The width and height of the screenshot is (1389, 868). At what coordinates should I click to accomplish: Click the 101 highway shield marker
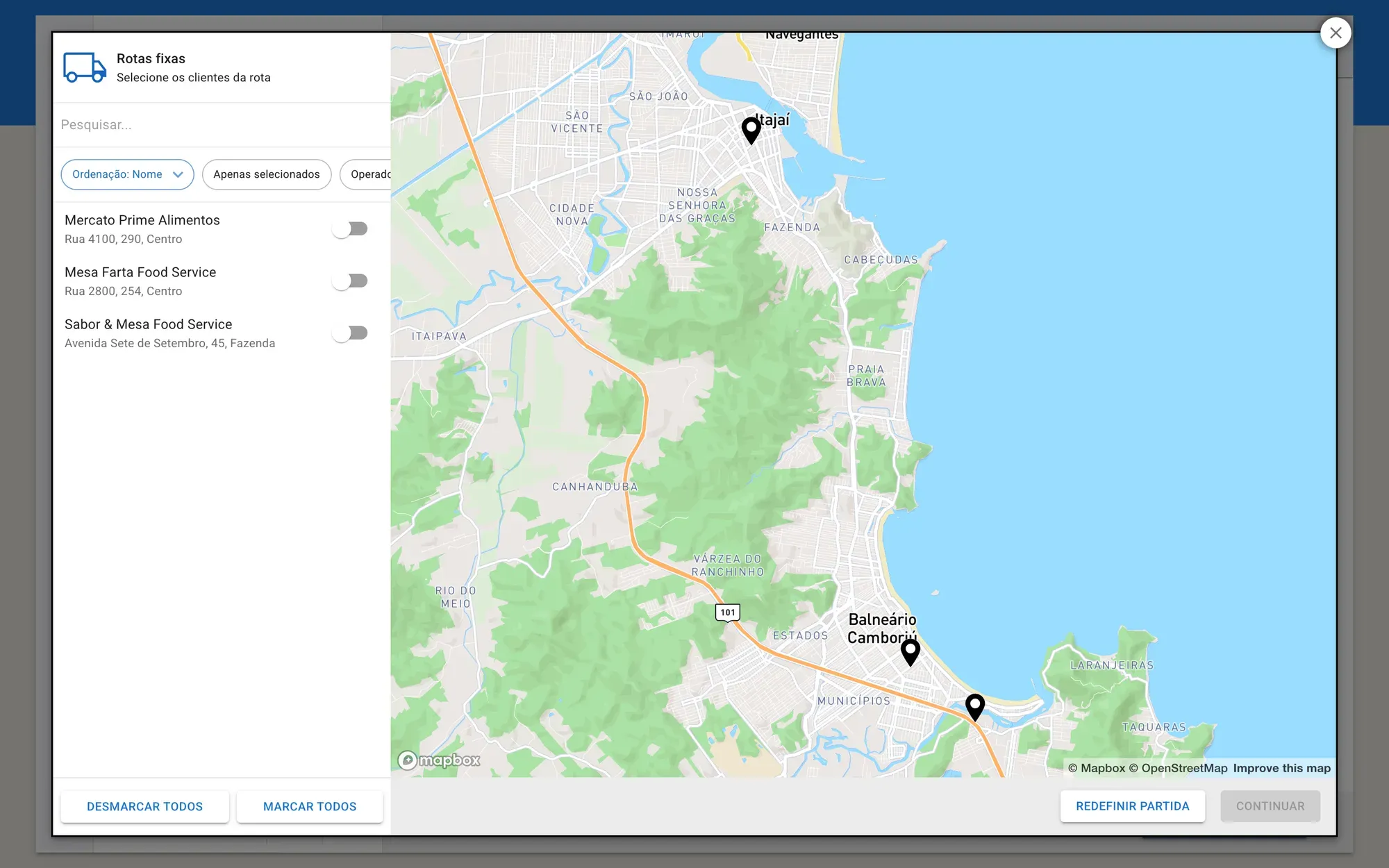[x=727, y=612]
